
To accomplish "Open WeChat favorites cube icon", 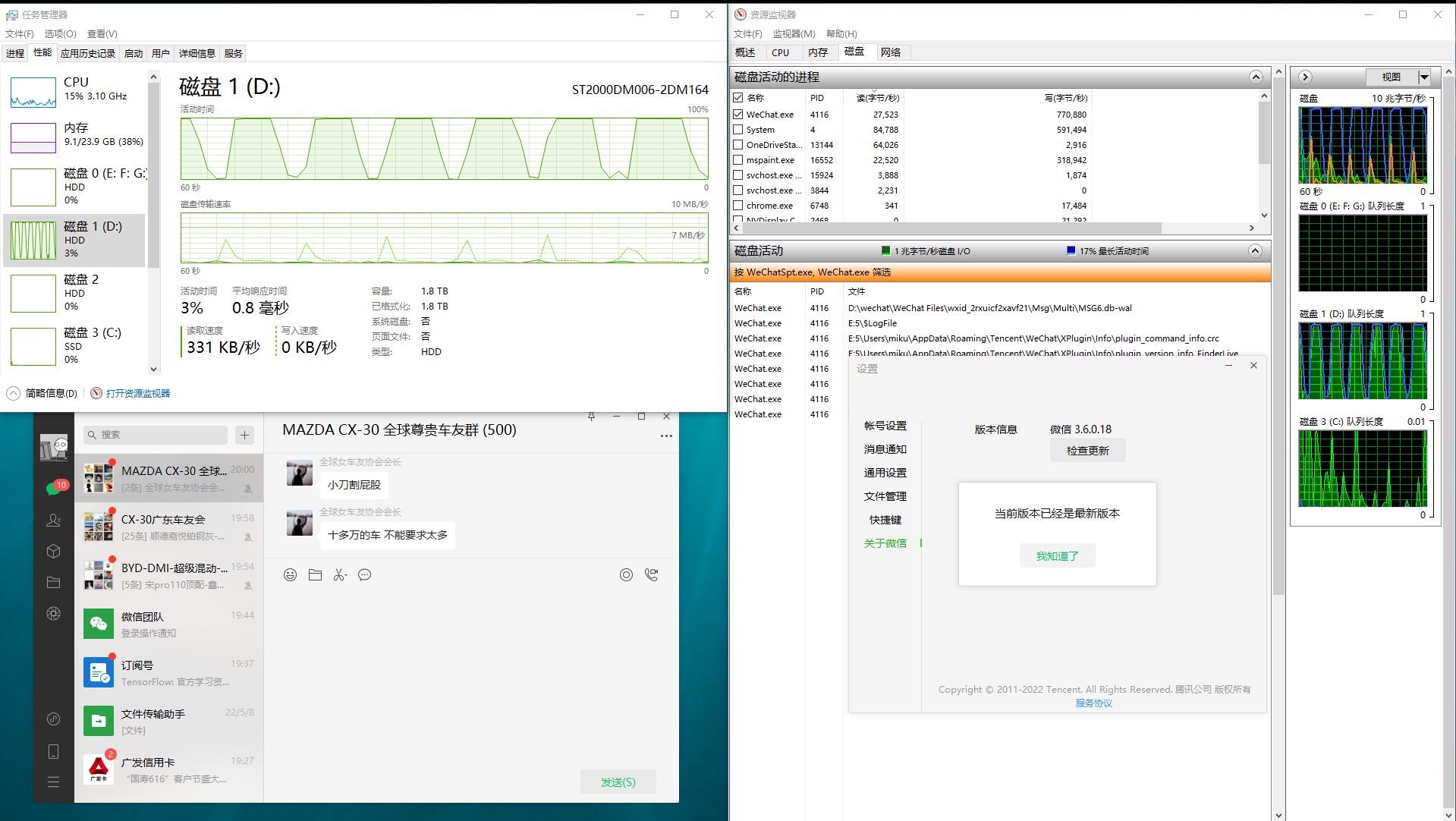I will (53, 552).
